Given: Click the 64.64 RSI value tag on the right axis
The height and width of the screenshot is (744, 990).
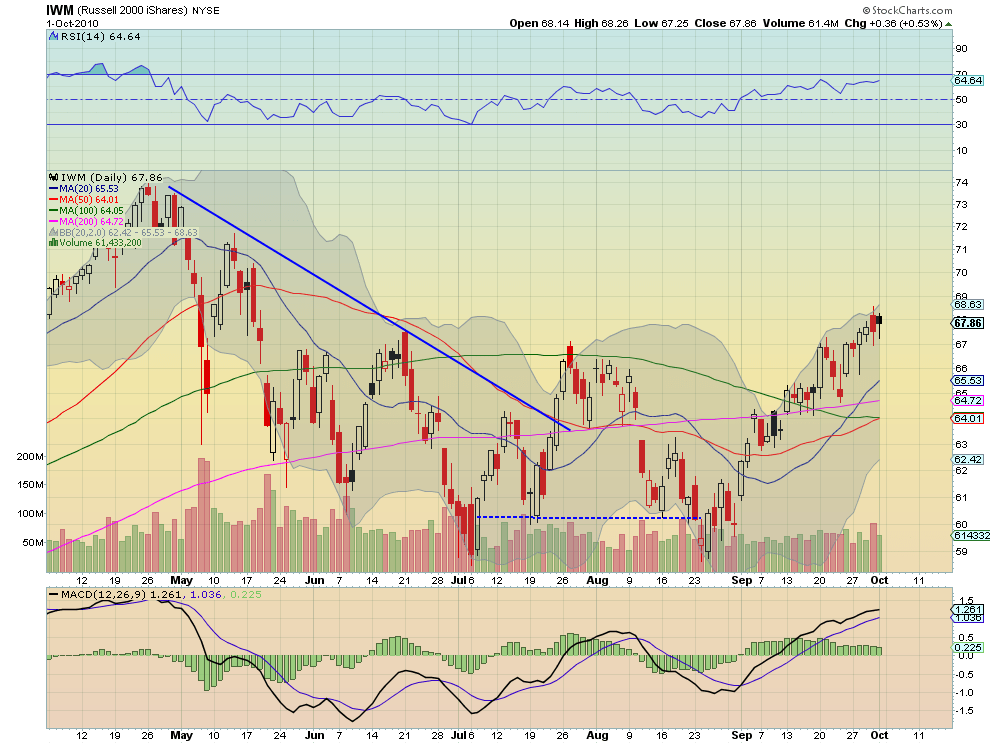Looking at the screenshot, I should point(968,80).
